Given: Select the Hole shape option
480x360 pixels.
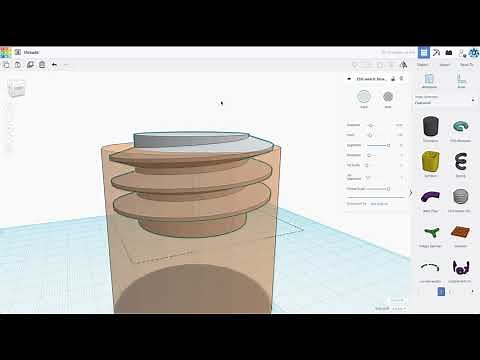Looking at the screenshot, I should [388, 97].
